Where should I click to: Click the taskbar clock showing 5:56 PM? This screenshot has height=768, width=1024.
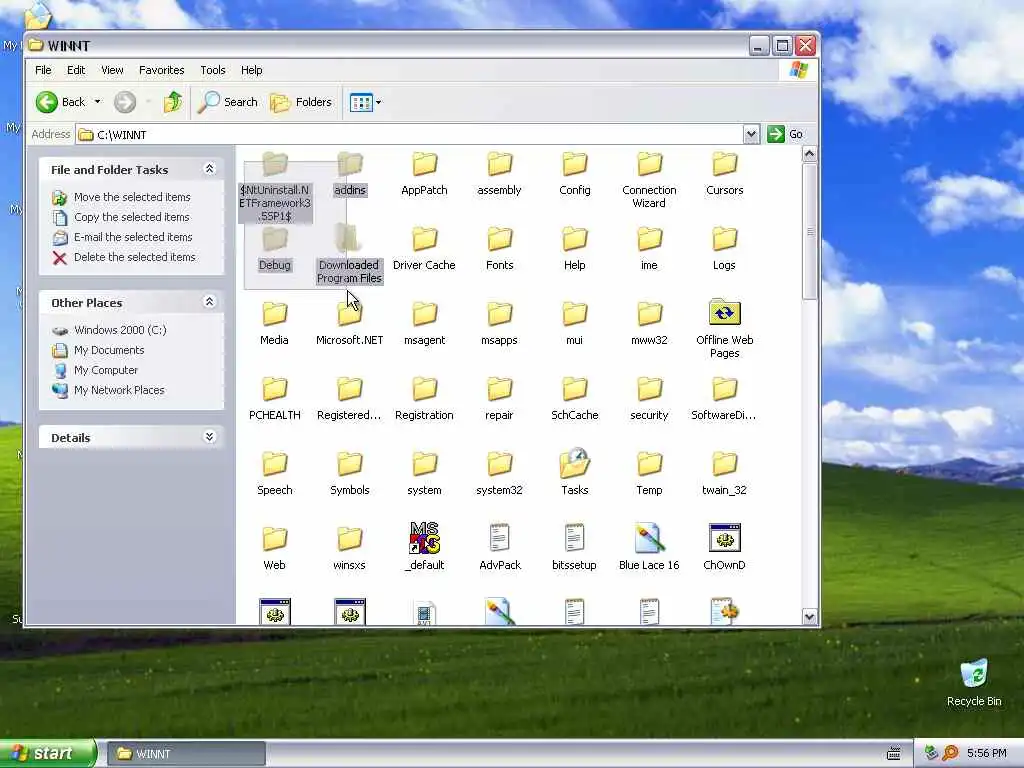point(987,753)
